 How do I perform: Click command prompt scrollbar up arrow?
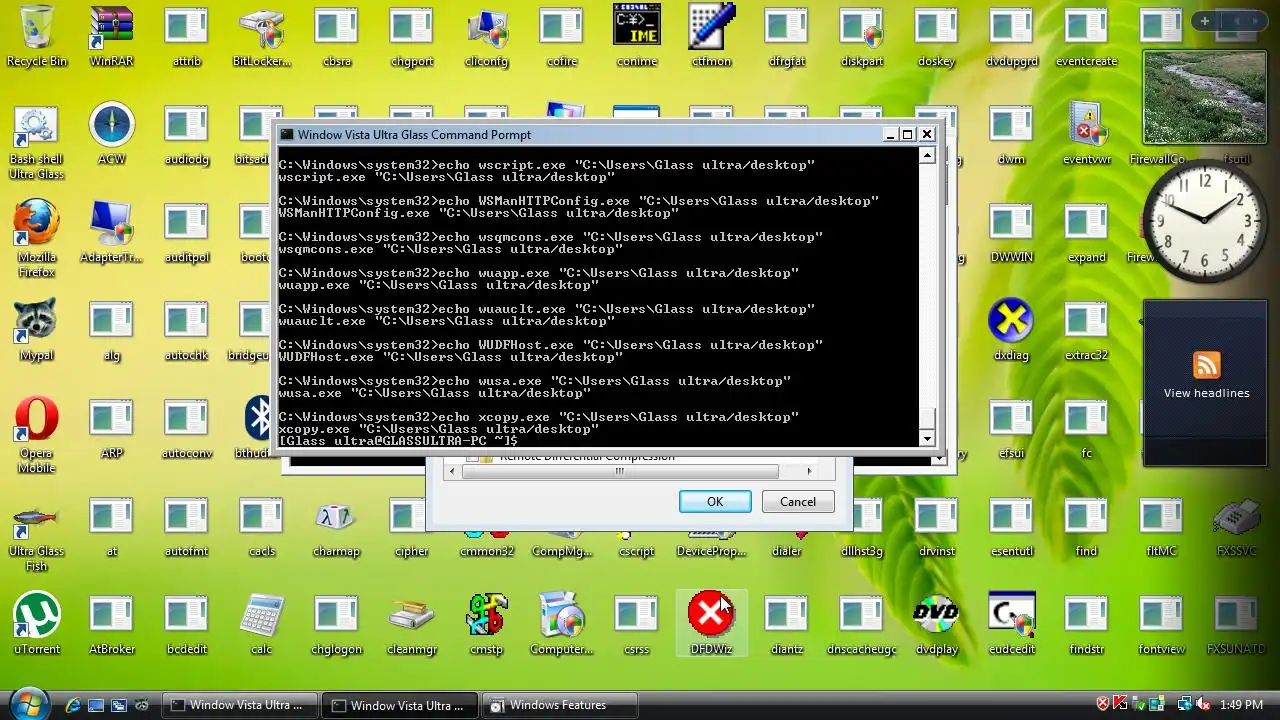point(927,155)
